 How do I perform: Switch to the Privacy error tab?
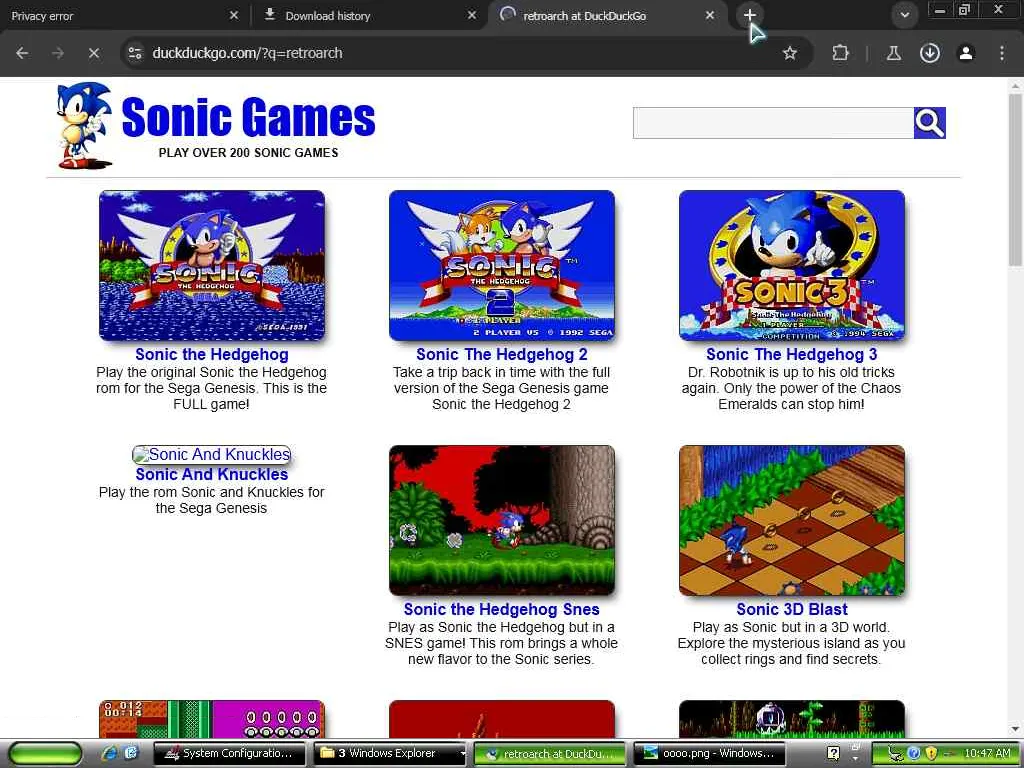tap(118, 16)
